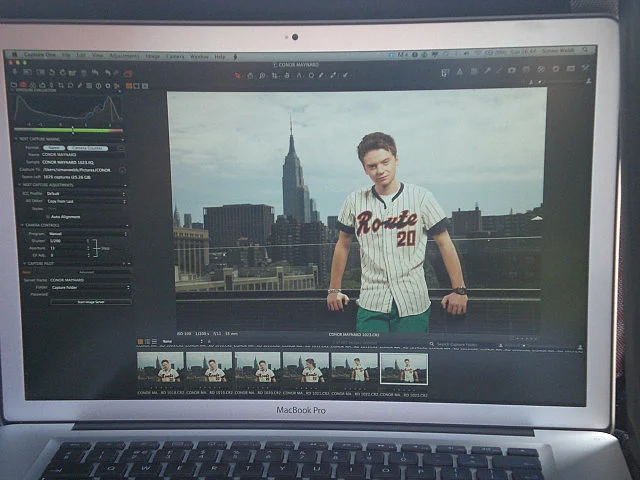Open the Help menu
This screenshot has height=480, width=640.
tap(220, 57)
